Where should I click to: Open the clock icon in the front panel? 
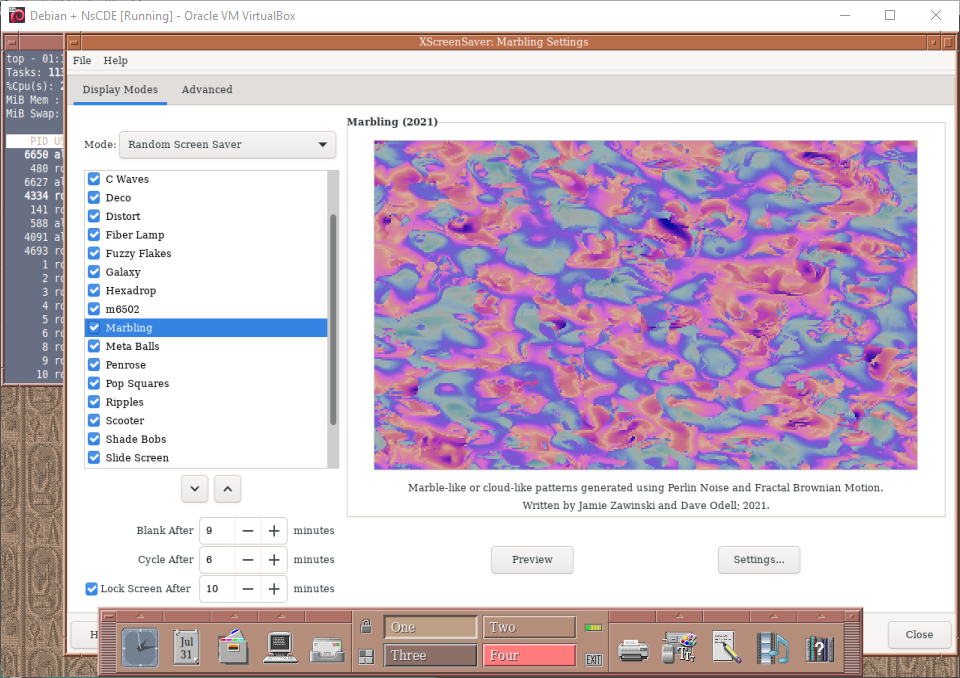140,647
